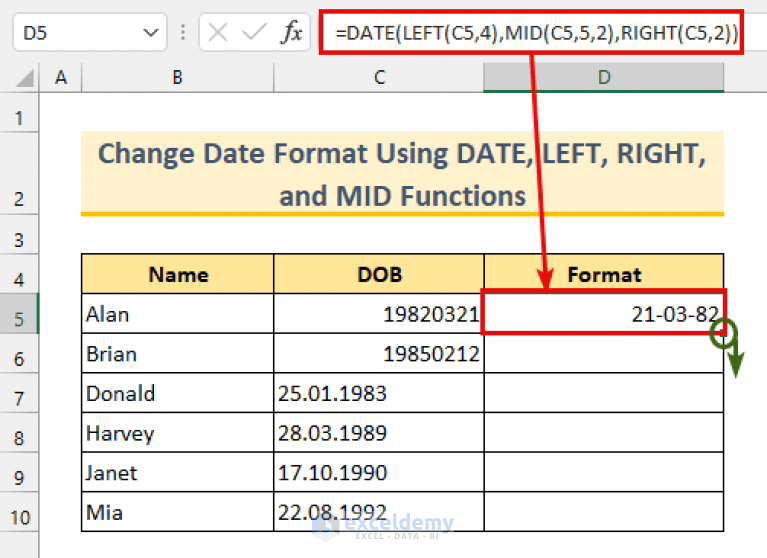767x558 pixels.
Task: Click the formula bar resize dots handle
Action: [x=183, y=33]
